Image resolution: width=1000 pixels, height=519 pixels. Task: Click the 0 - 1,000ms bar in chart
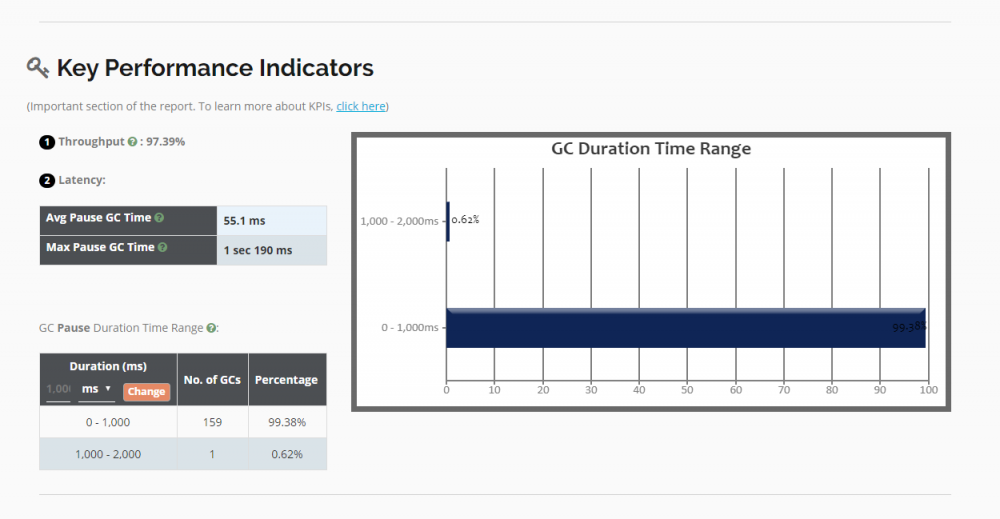(x=685, y=327)
